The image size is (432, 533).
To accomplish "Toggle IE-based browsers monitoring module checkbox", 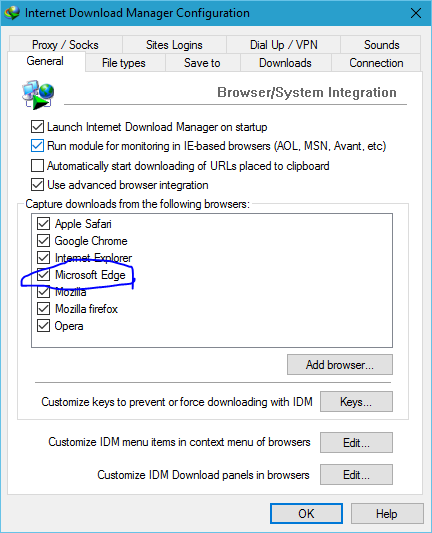I will [37, 146].
